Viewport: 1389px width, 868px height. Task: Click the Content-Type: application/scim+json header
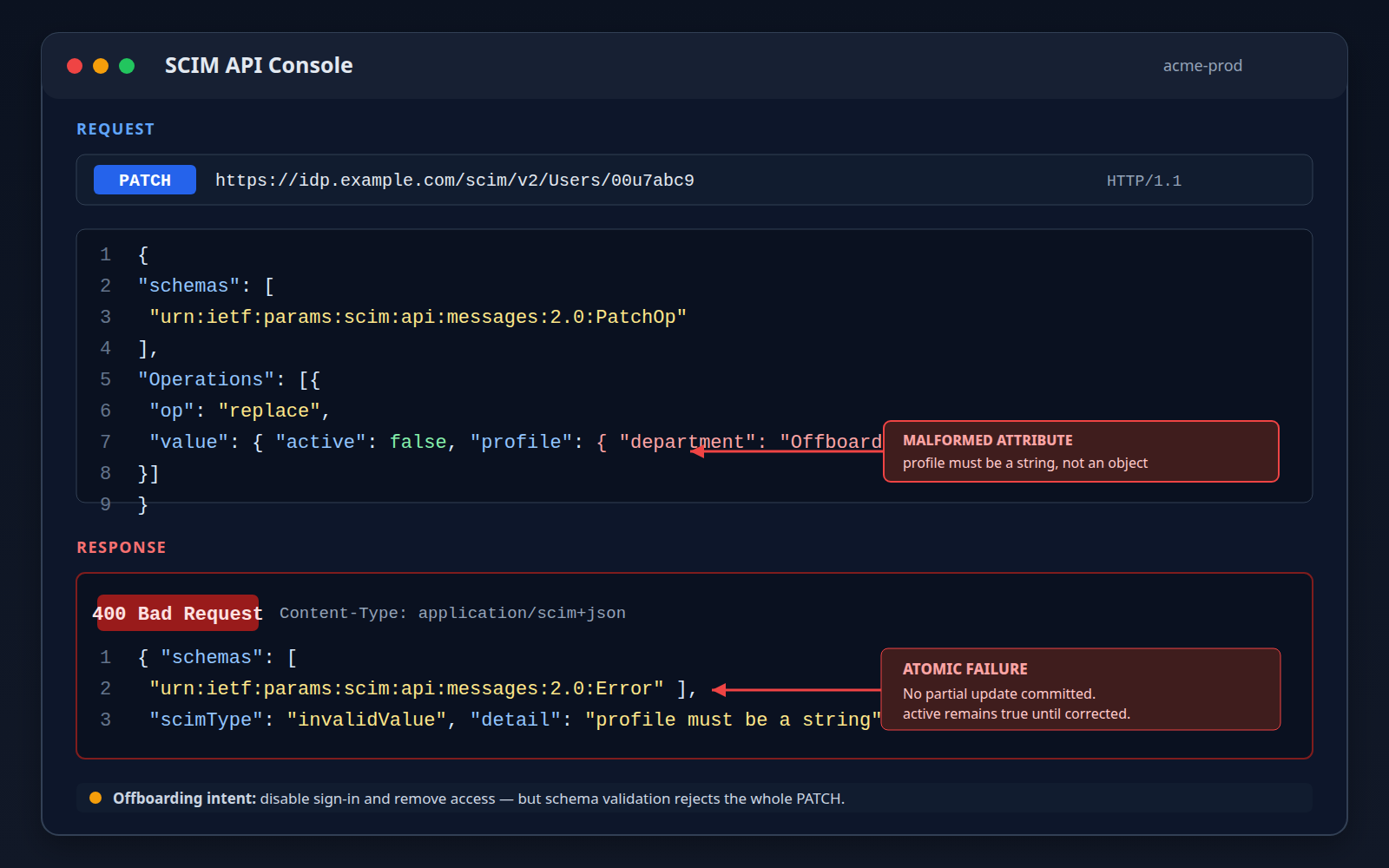click(x=452, y=613)
